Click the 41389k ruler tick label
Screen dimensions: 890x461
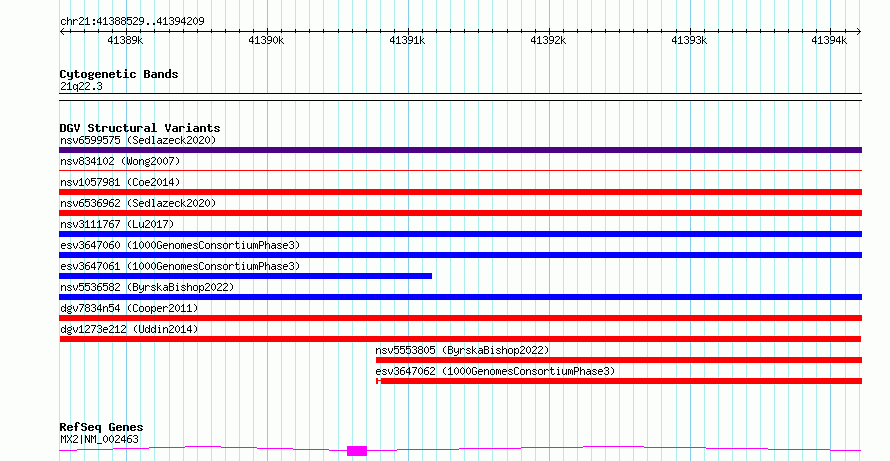[125, 40]
